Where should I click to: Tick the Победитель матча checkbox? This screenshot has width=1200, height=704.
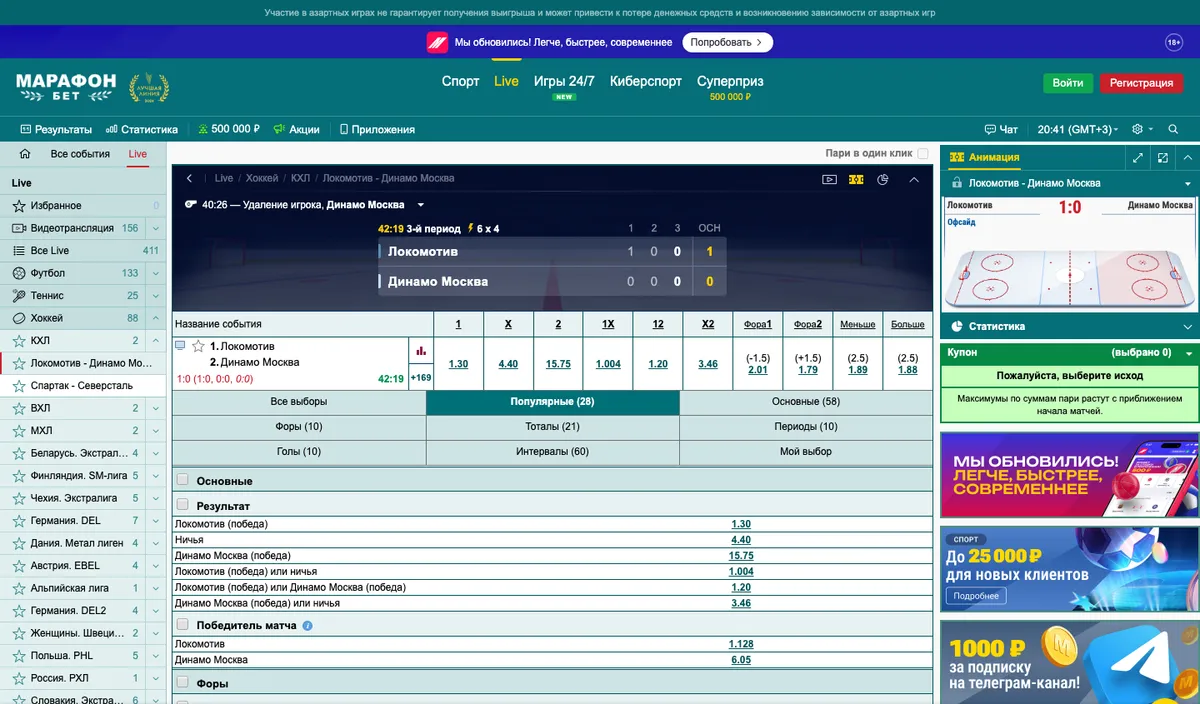click(183, 624)
